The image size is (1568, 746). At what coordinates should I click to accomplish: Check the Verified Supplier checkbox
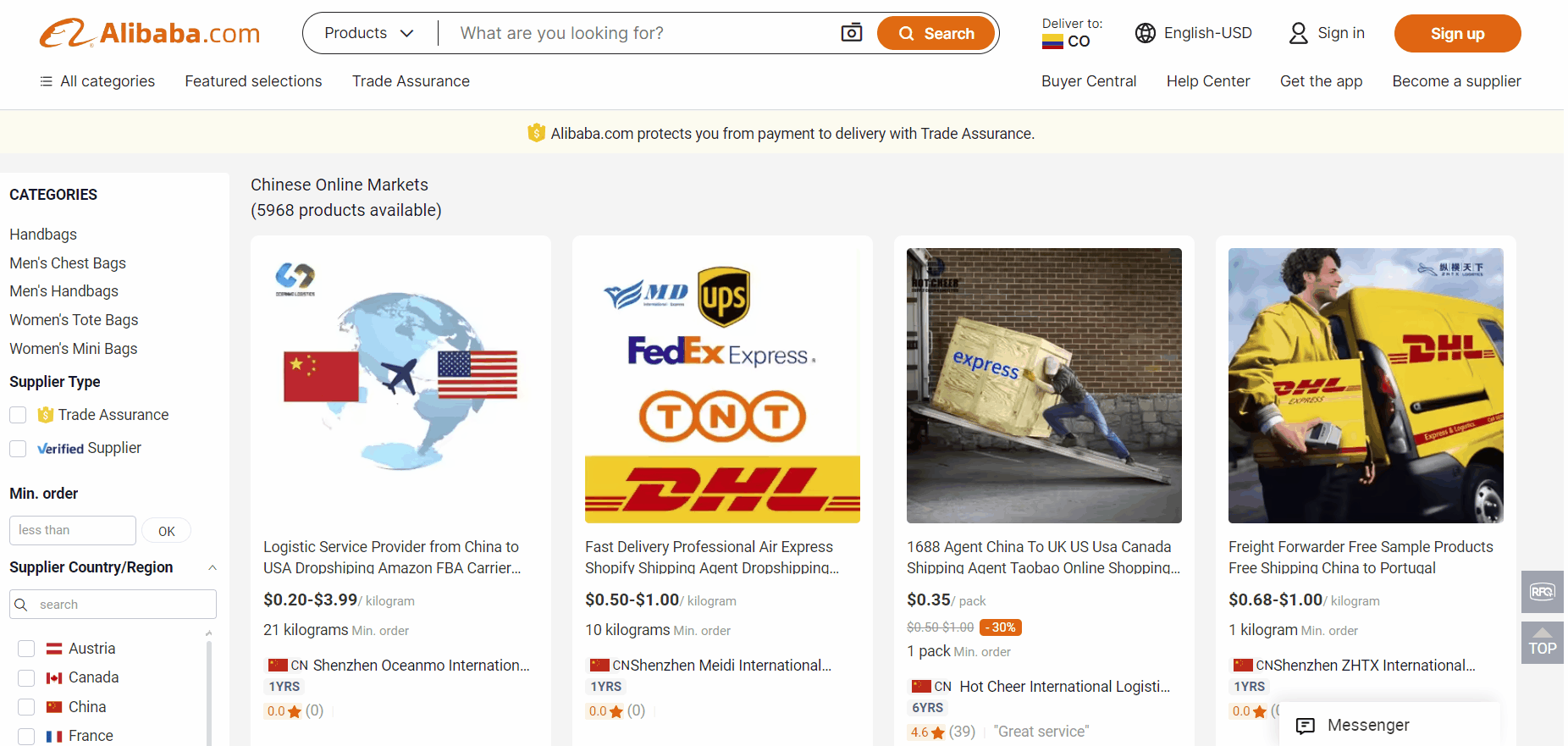coord(18,448)
